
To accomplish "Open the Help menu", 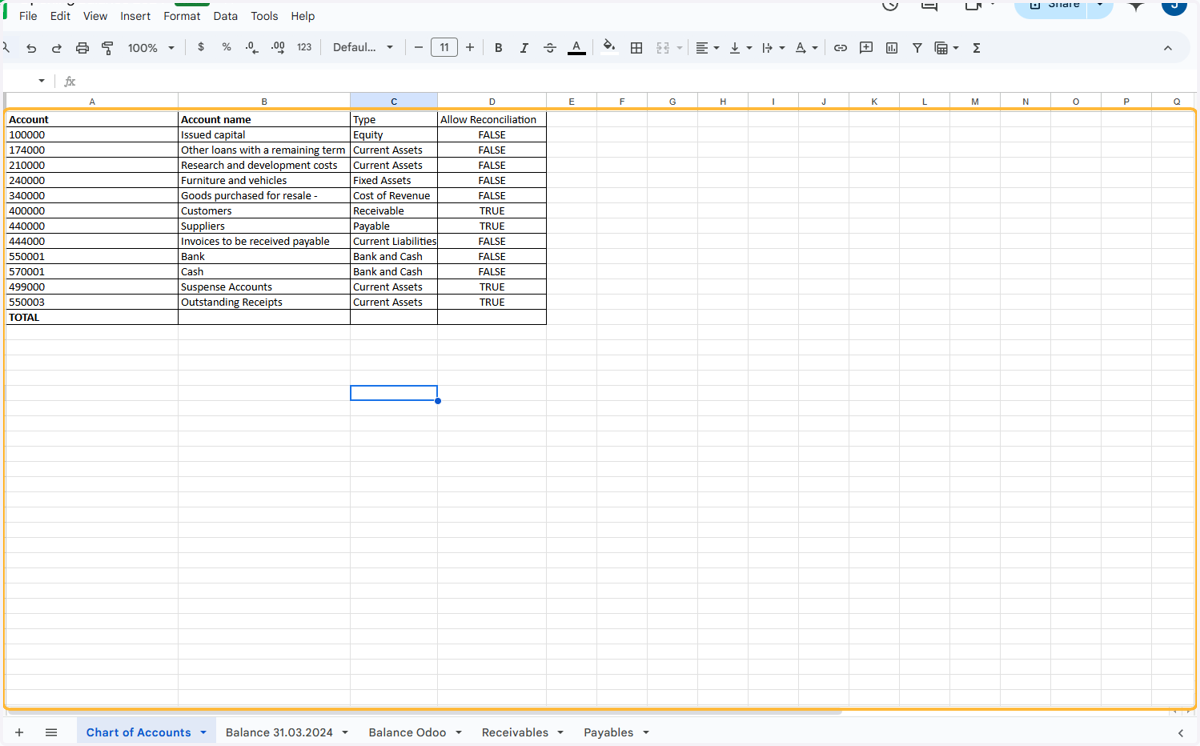I will 302,16.
